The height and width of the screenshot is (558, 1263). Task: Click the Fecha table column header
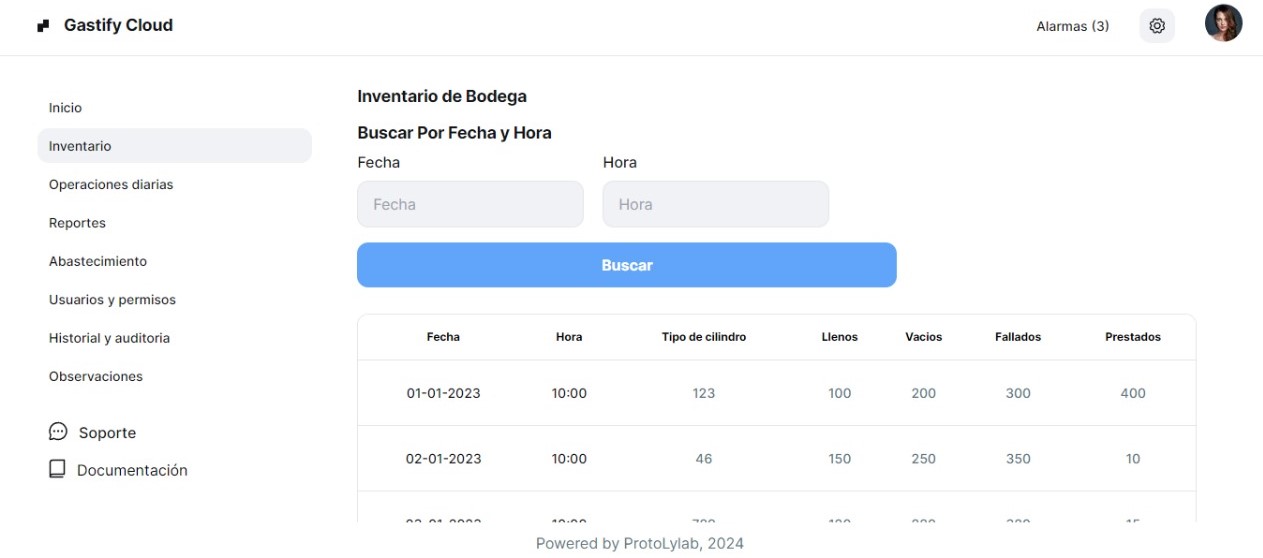click(x=443, y=337)
